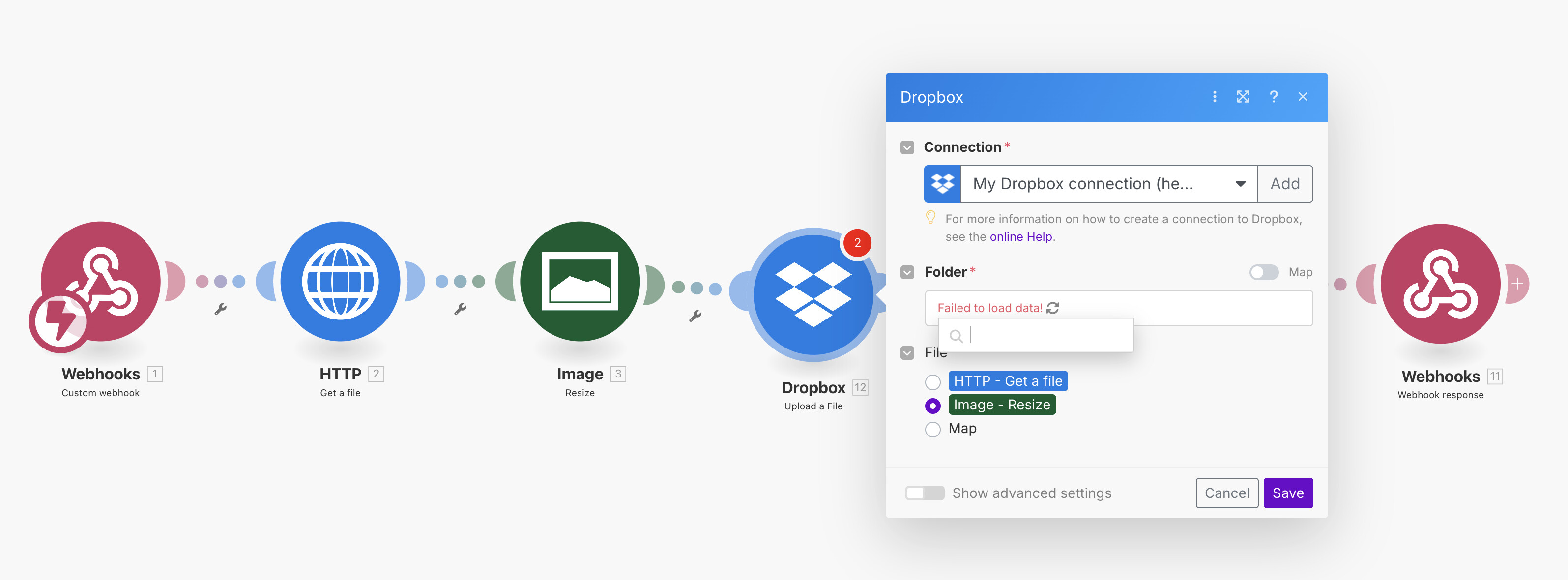Click the 'Webhook response' subtitle text
The width and height of the screenshot is (1568, 580).
point(1440,395)
